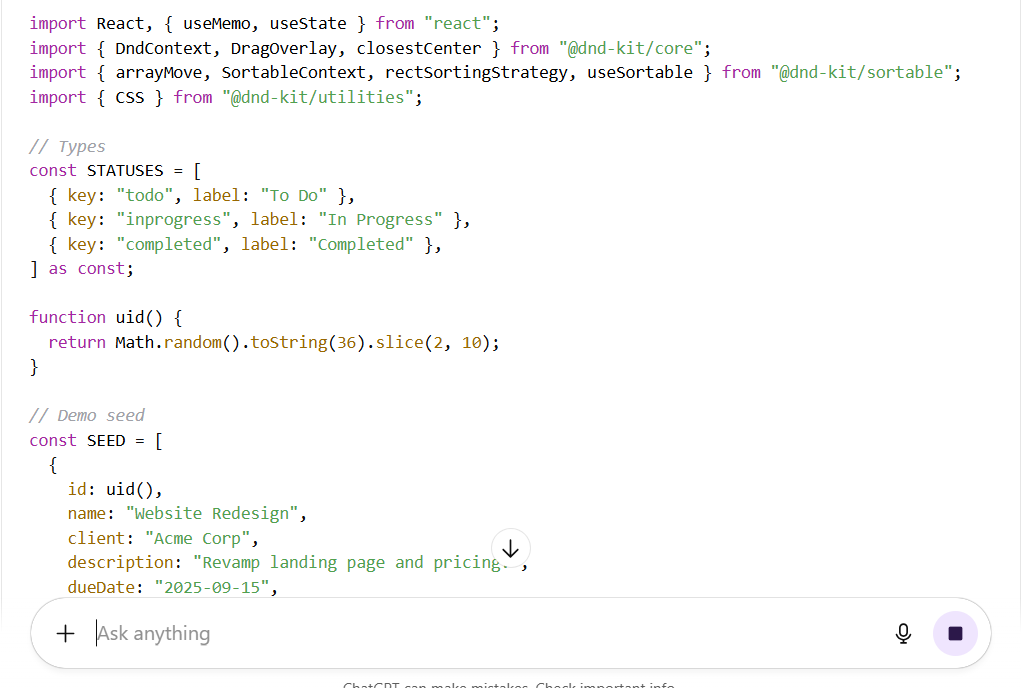Click the "To Do" label string

pyautogui.click(x=294, y=195)
